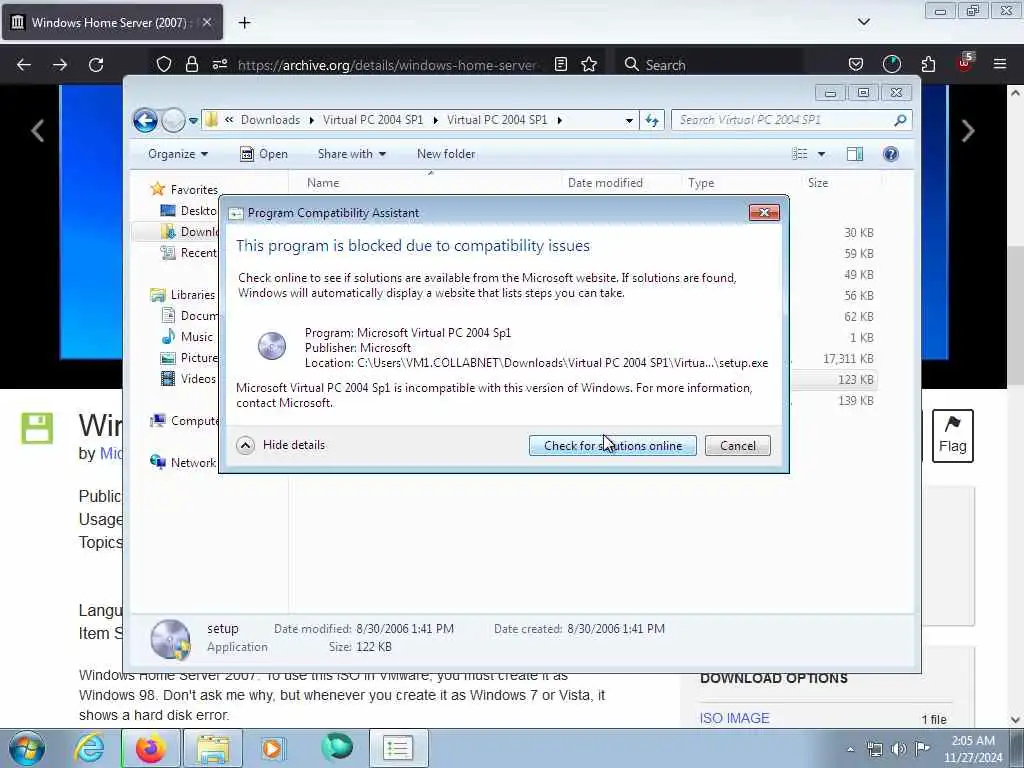Change the view with view icon

pyautogui.click(x=799, y=154)
